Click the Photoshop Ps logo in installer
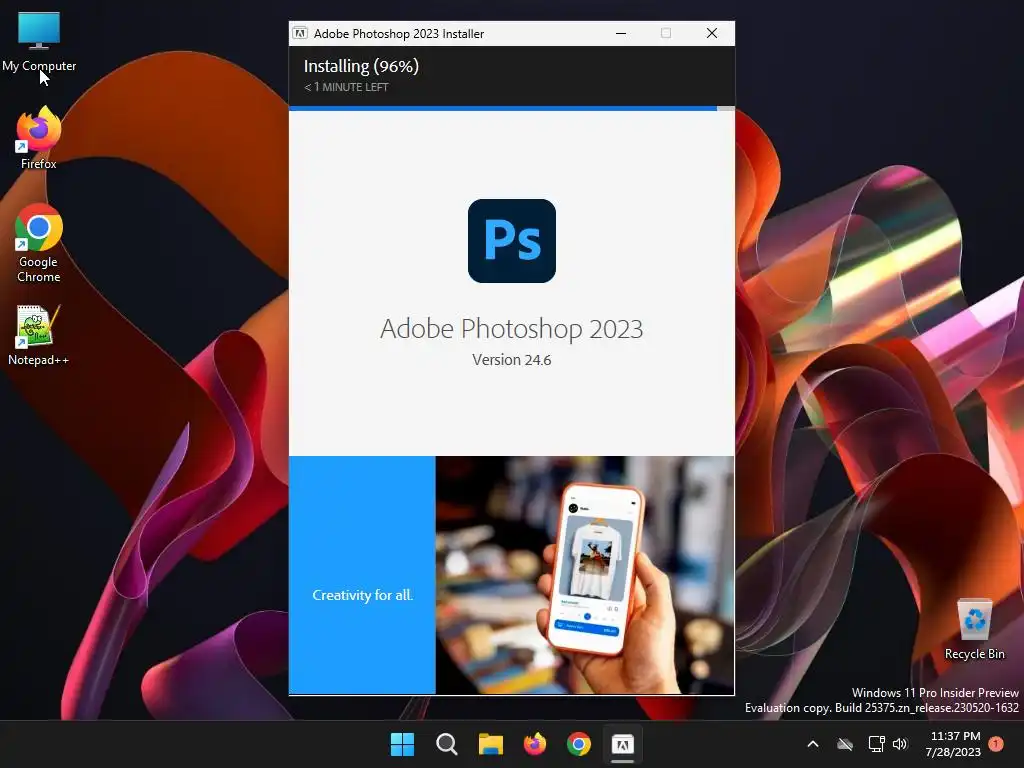 511,241
